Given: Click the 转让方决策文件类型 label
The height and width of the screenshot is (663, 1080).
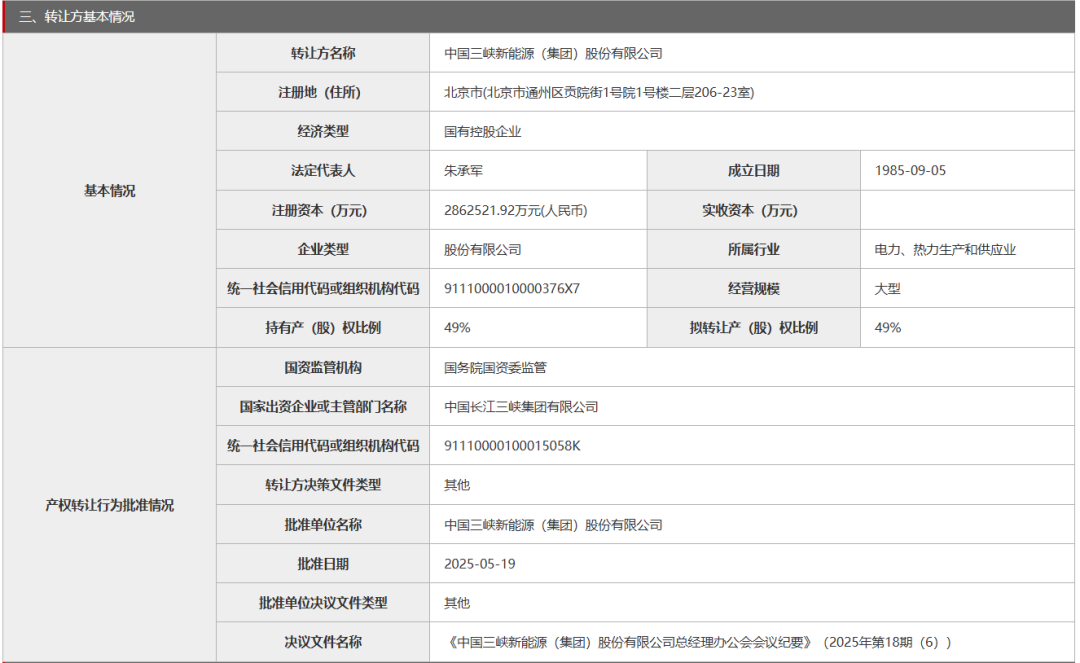Looking at the screenshot, I should [x=323, y=485].
